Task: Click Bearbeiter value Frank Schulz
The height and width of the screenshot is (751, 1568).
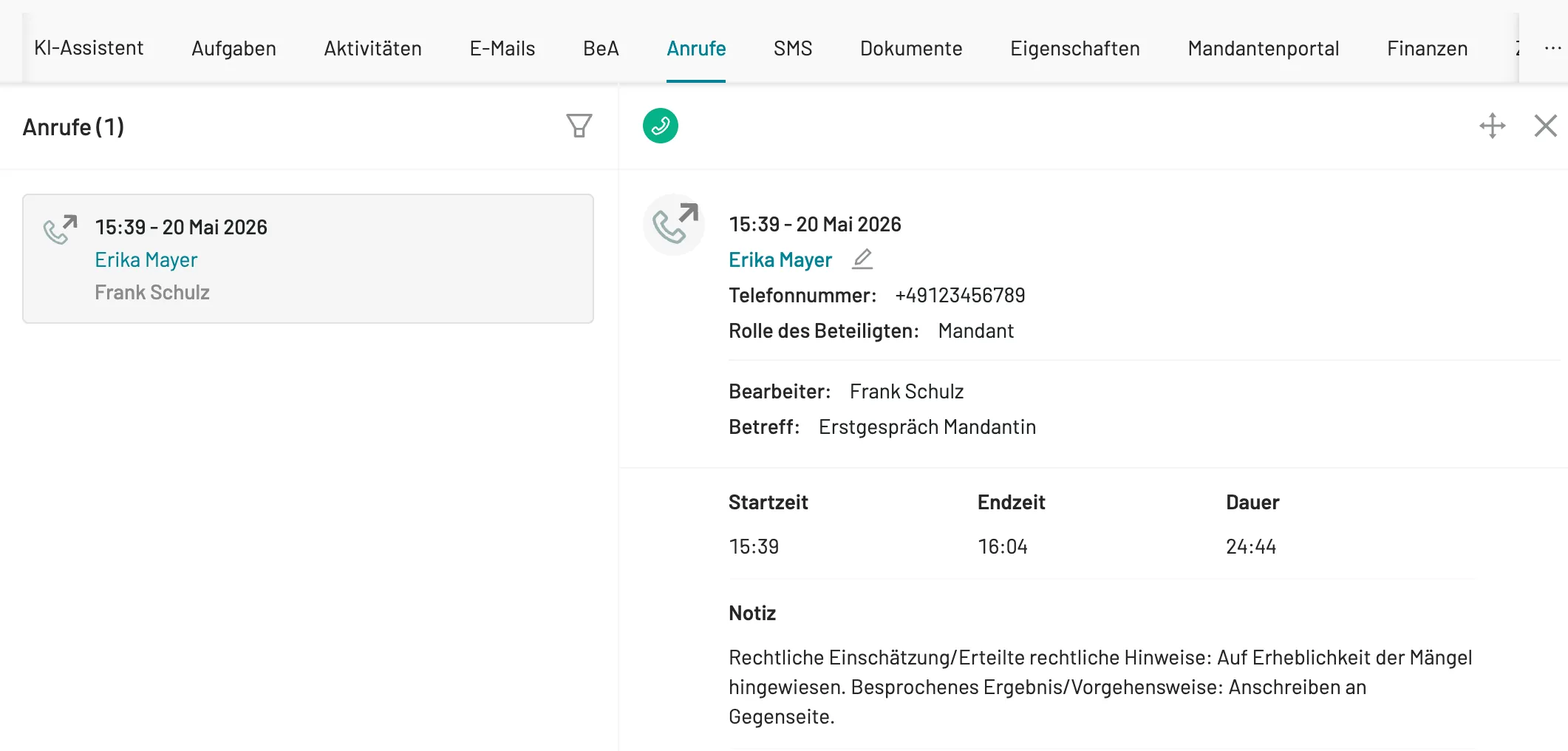Action: click(x=907, y=392)
